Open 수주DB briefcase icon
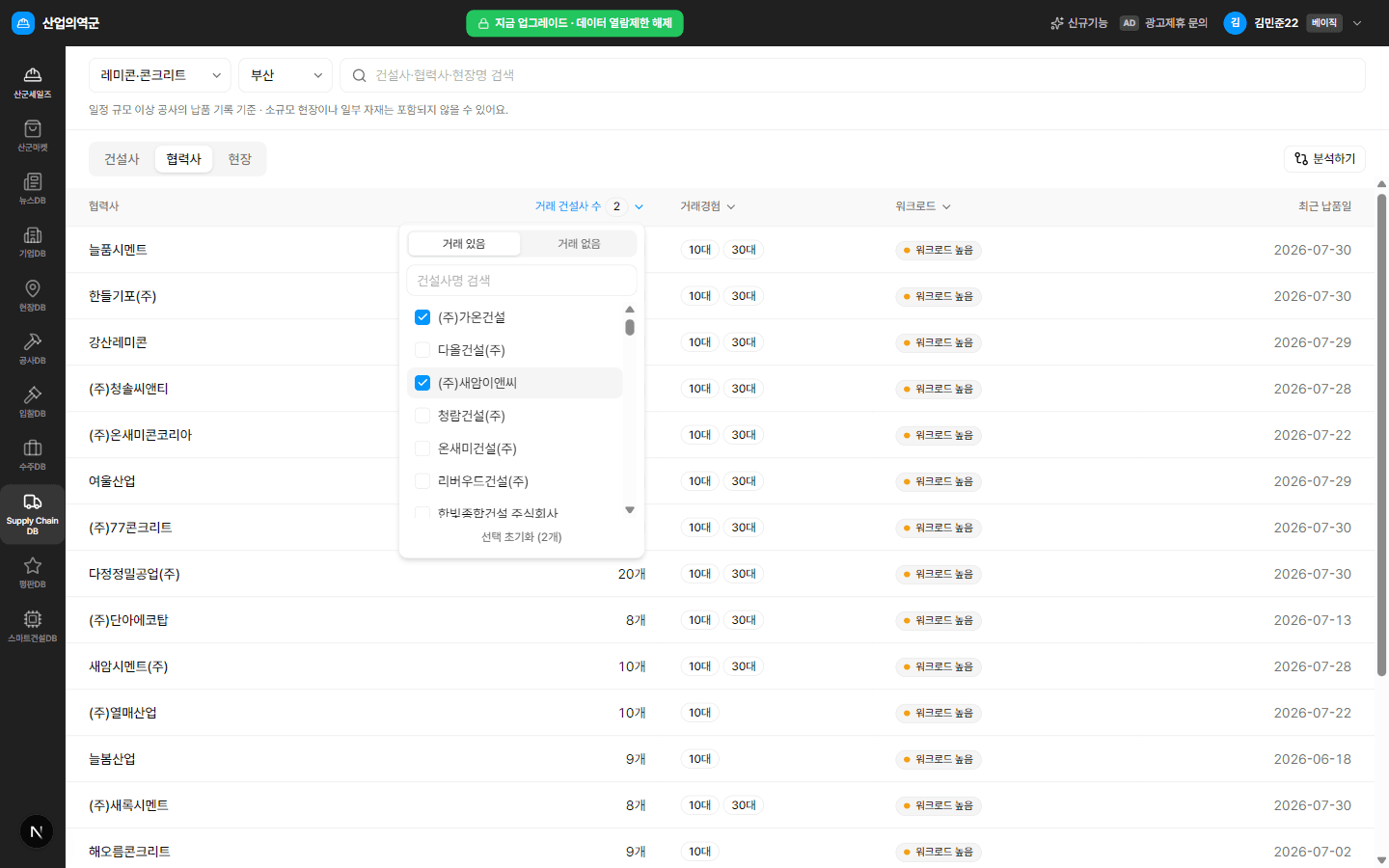Viewport: 1389px width, 868px height. point(32,448)
